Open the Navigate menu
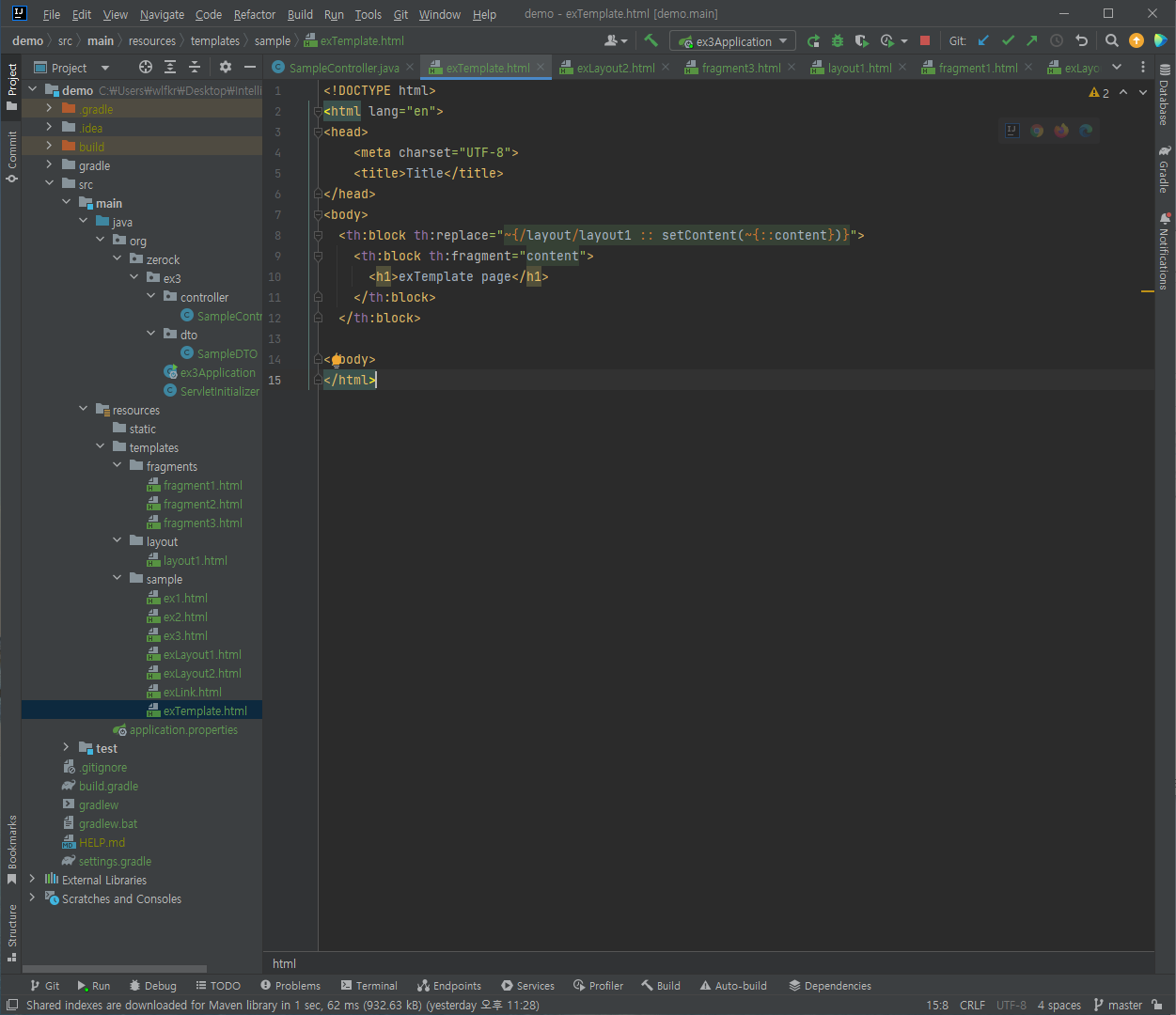The width and height of the screenshot is (1176, 1015). pyautogui.click(x=162, y=14)
